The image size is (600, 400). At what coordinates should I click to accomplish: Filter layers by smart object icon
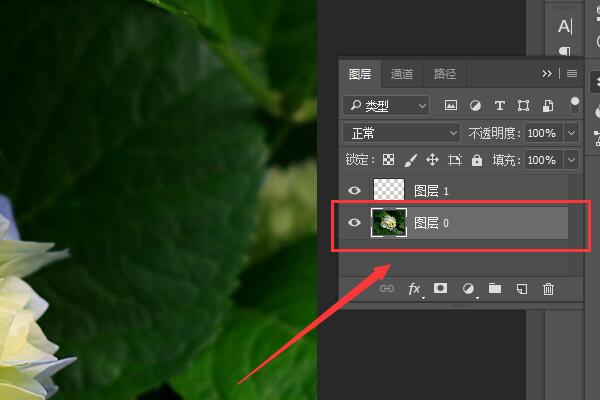point(548,106)
